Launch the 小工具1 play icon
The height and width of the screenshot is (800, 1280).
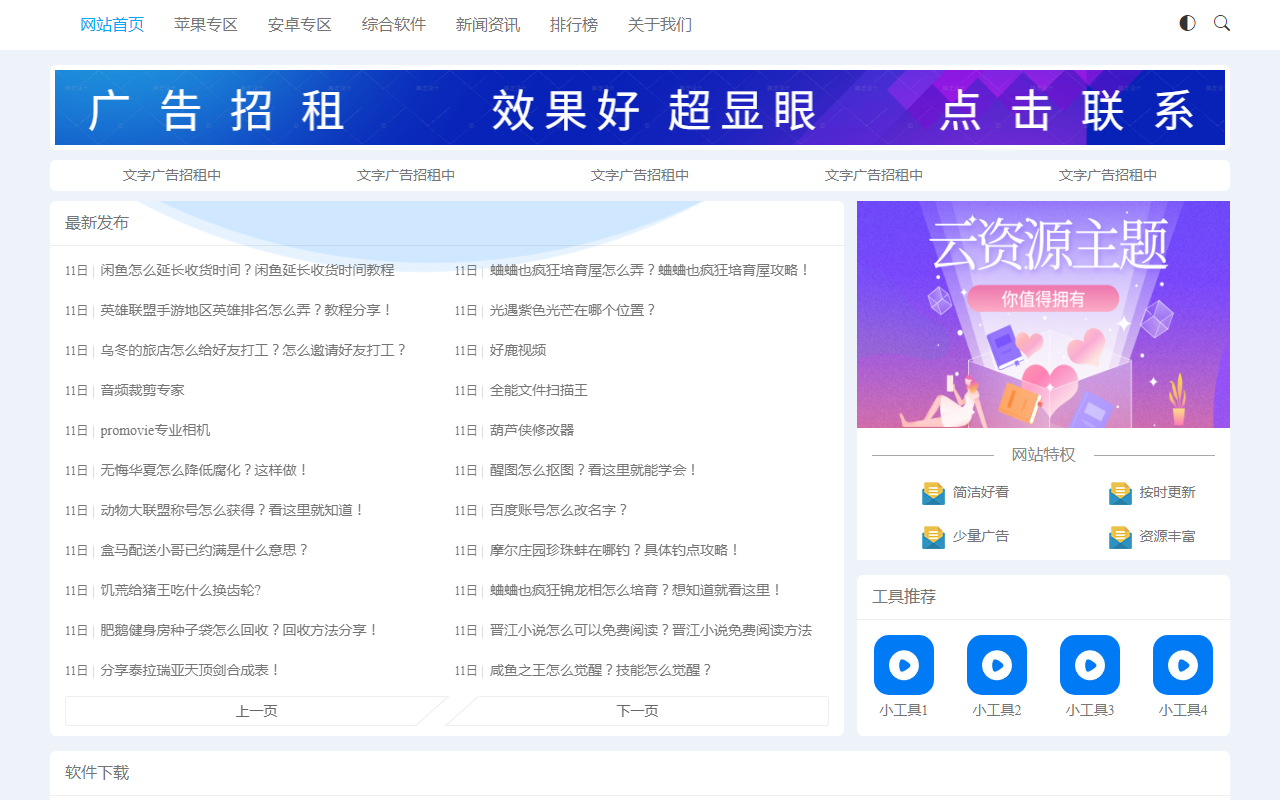904,665
